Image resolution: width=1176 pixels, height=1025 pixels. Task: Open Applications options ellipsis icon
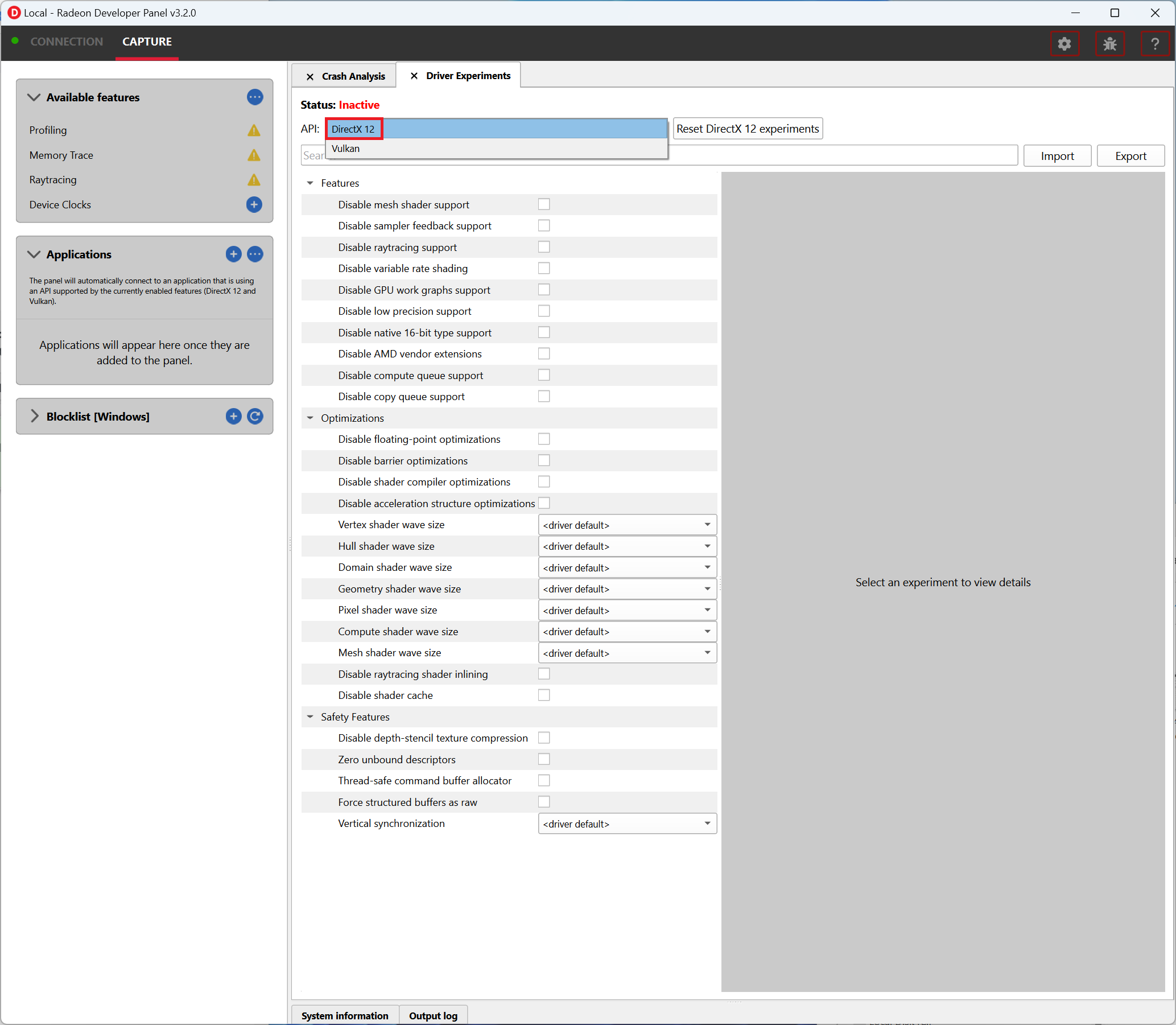click(x=255, y=254)
